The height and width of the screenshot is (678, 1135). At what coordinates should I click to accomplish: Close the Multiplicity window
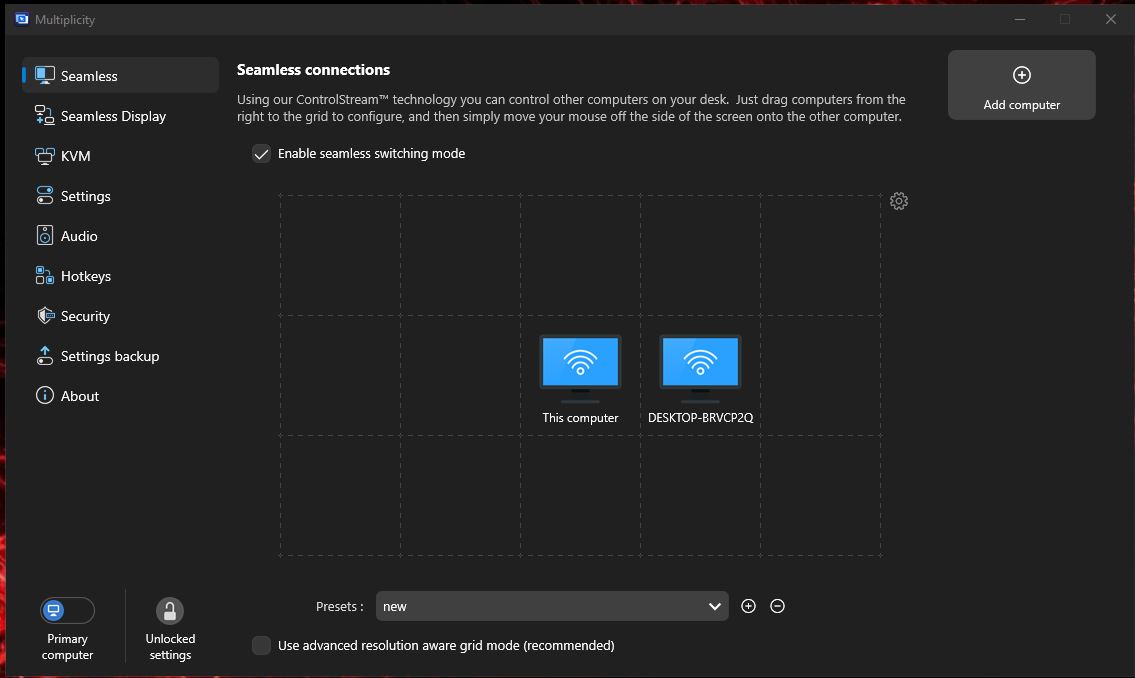pyautogui.click(x=1110, y=19)
